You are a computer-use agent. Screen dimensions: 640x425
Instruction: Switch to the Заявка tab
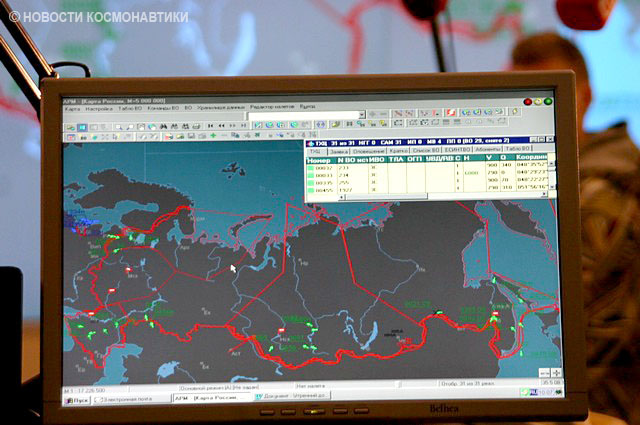[x=335, y=149]
